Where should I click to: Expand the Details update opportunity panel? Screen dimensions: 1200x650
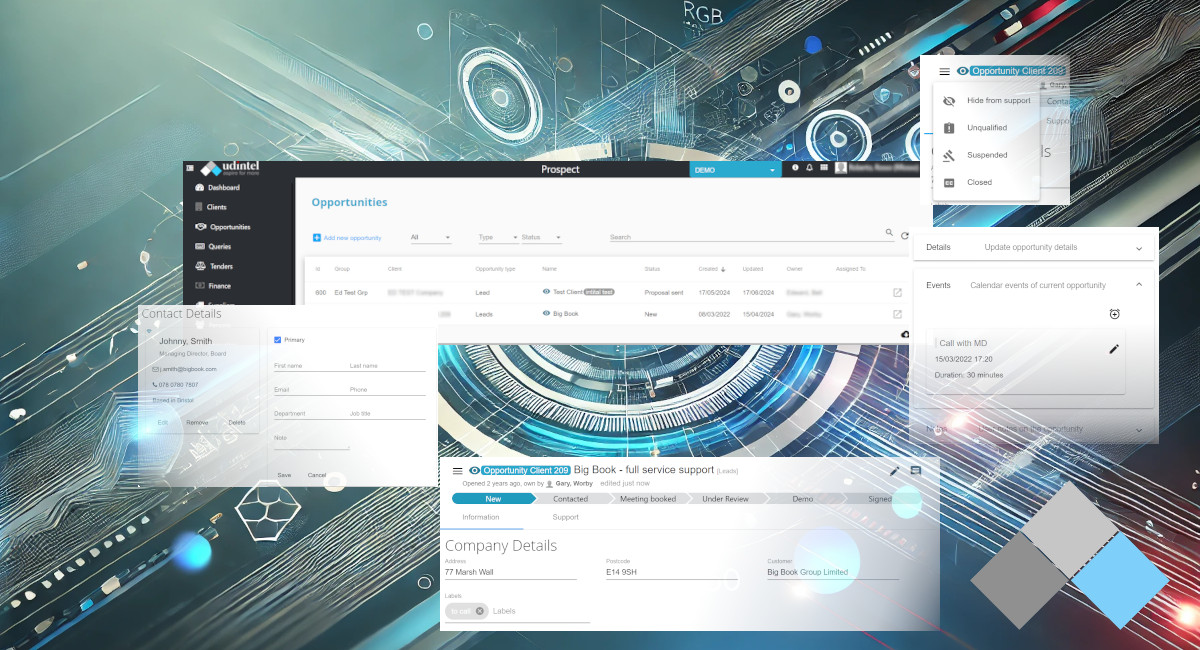(x=1138, y=248)
